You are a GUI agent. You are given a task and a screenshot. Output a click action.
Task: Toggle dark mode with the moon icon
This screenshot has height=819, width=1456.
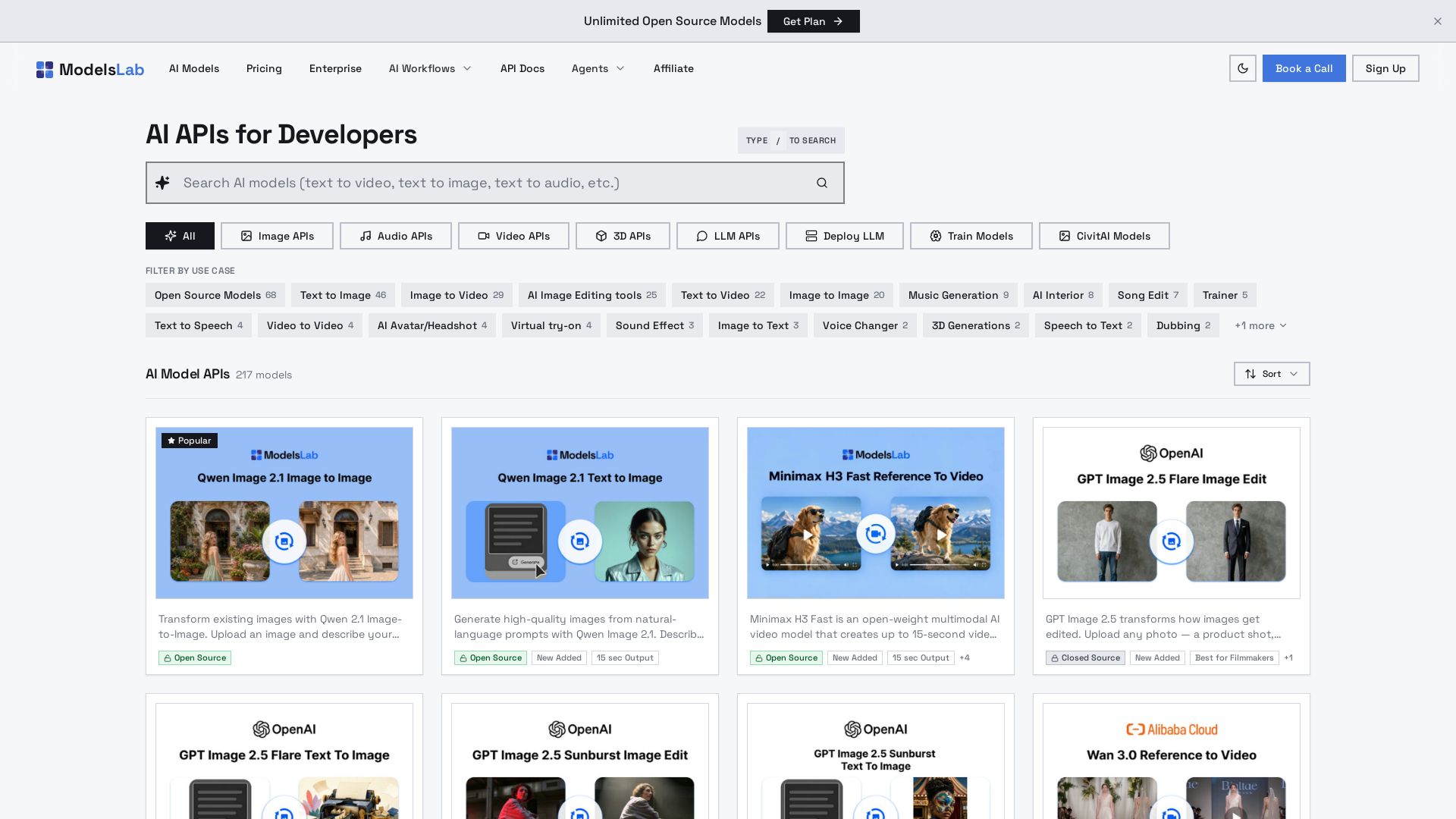[x=1243, y=68]
